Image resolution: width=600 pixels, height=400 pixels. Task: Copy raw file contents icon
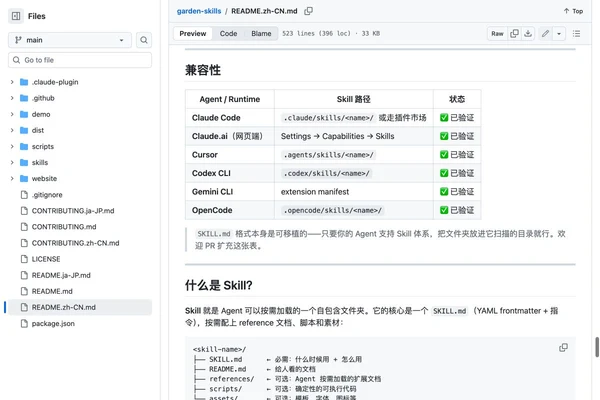point(514,34)
